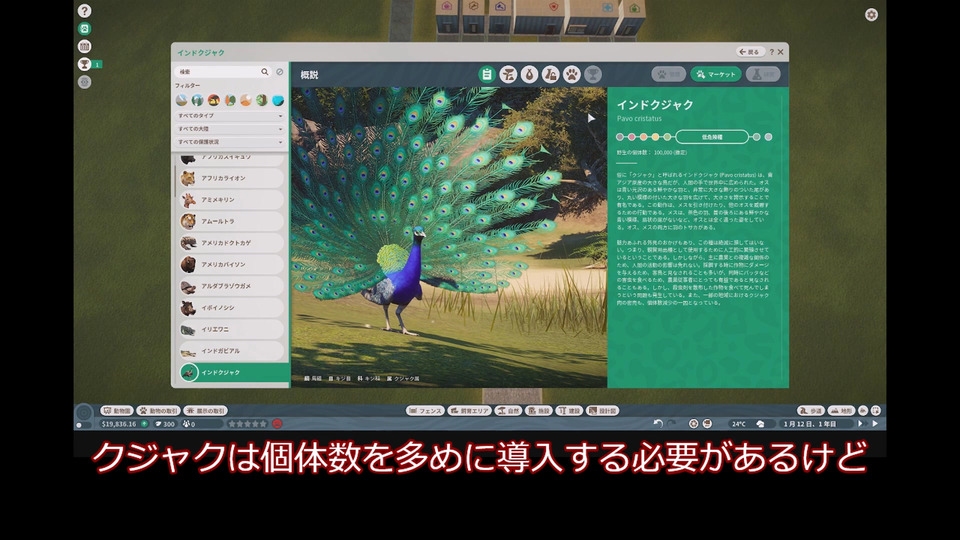Toggle the blue aquatic biome filter
Image resolution: width=960 pixels, height=540 pixels.
[x=278, y=100]
